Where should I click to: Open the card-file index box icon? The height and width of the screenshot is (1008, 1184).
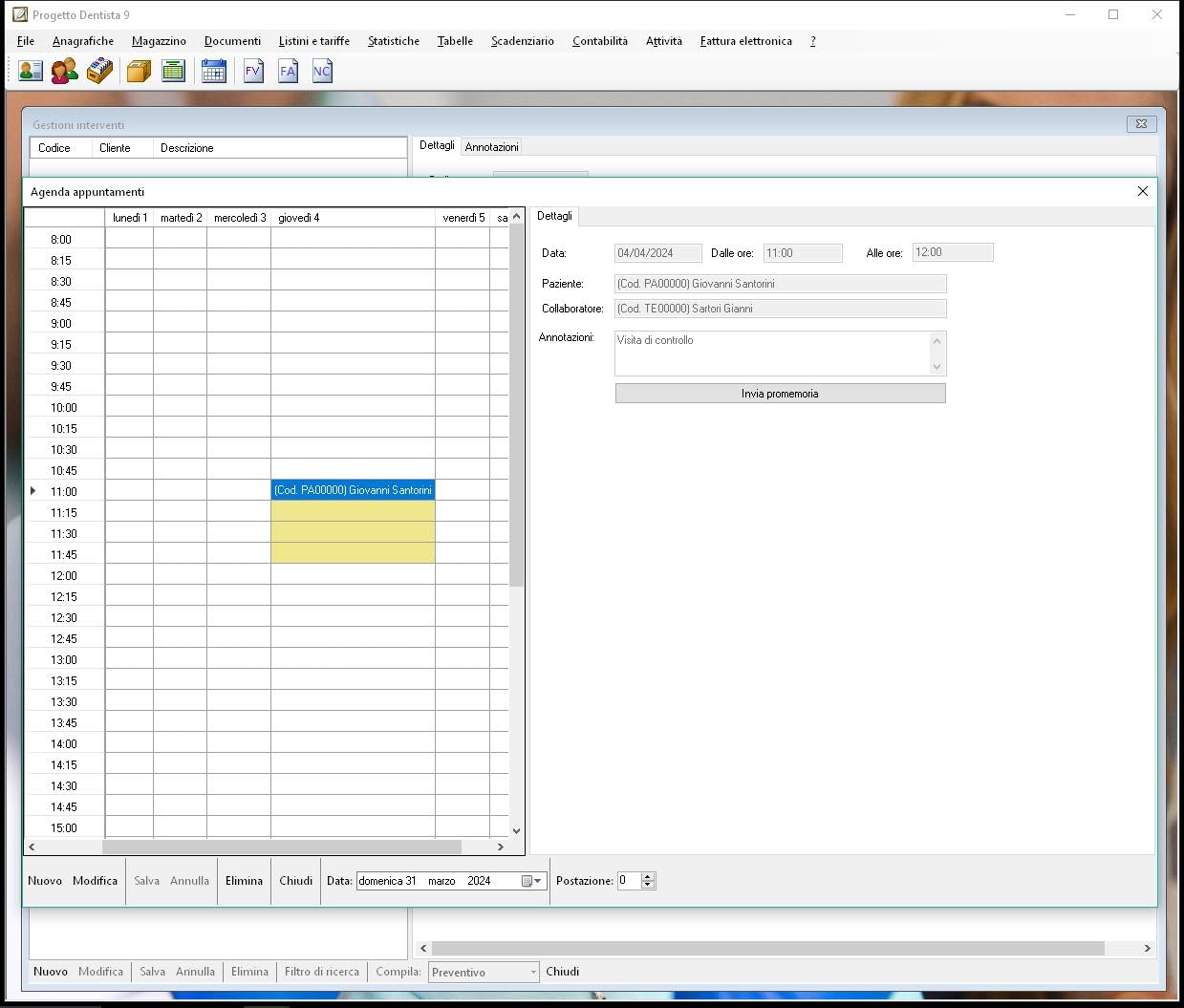(x=99, y=71)
